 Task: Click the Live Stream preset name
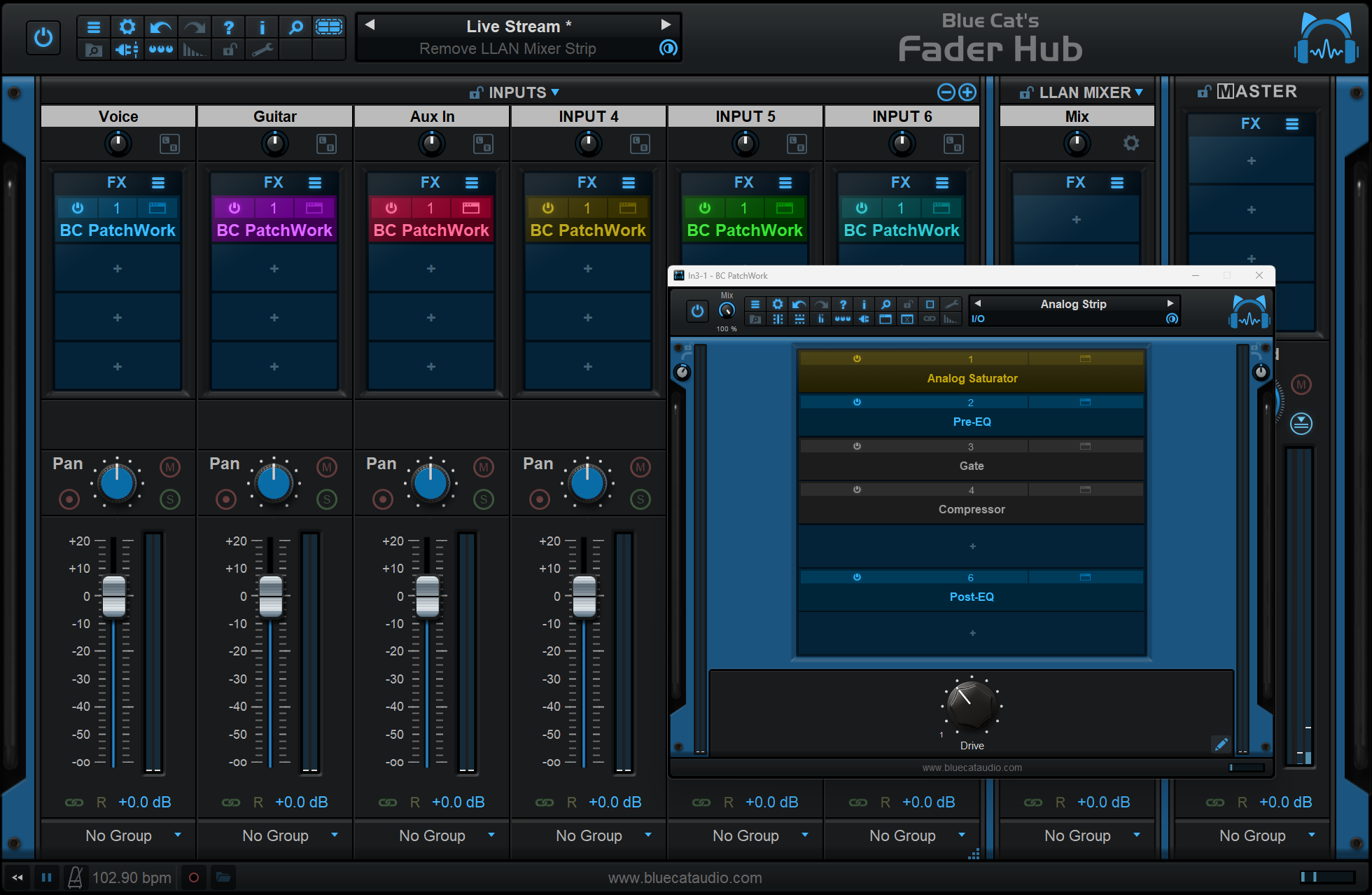(519, 27)
